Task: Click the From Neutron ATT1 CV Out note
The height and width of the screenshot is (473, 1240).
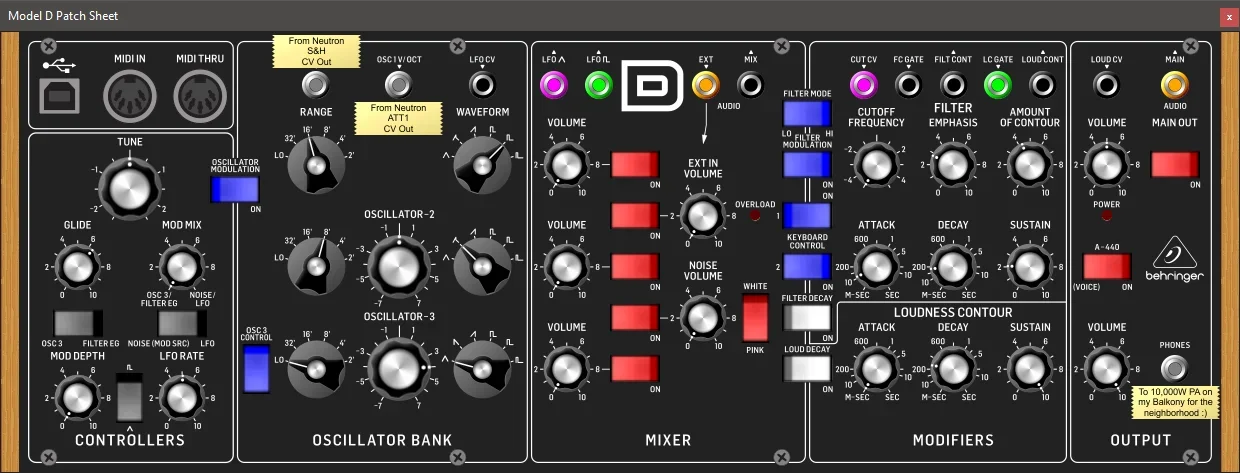Action: pyautogui.click(x=398, y=118)
